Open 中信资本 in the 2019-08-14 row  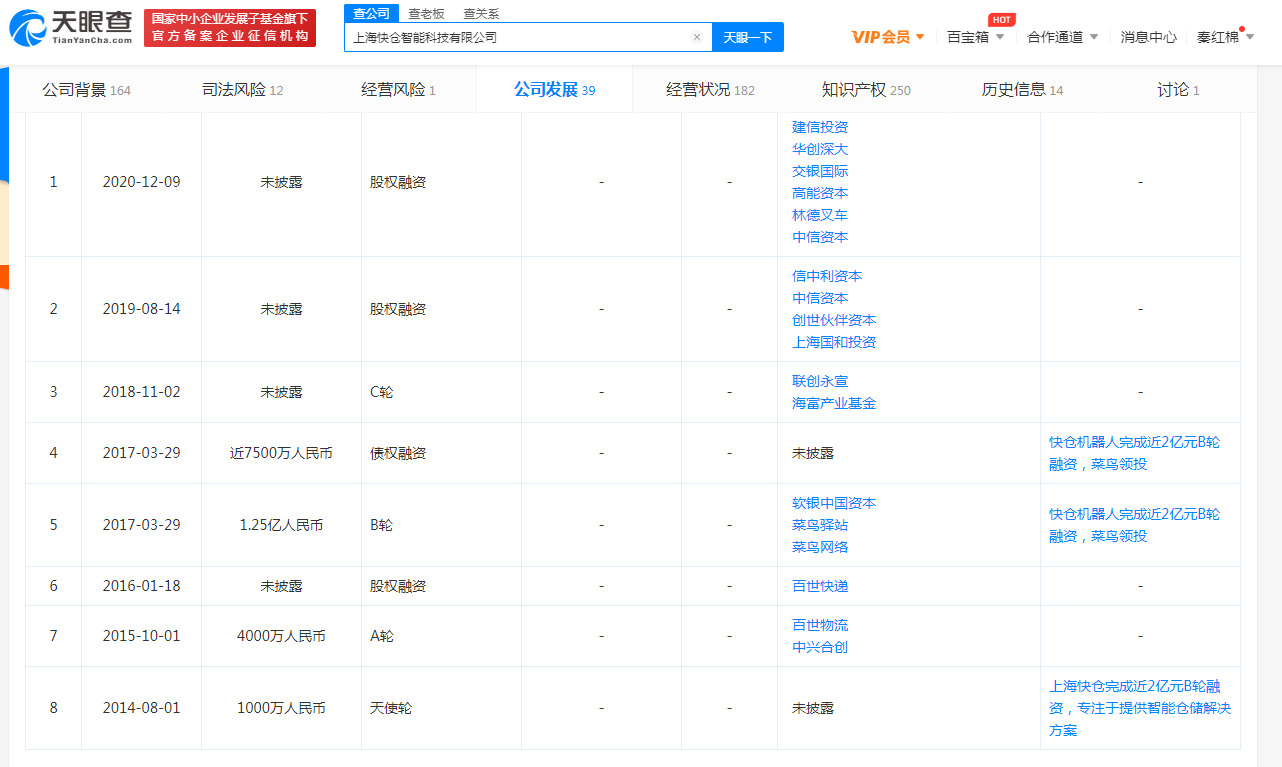click(x=820, y=298)
